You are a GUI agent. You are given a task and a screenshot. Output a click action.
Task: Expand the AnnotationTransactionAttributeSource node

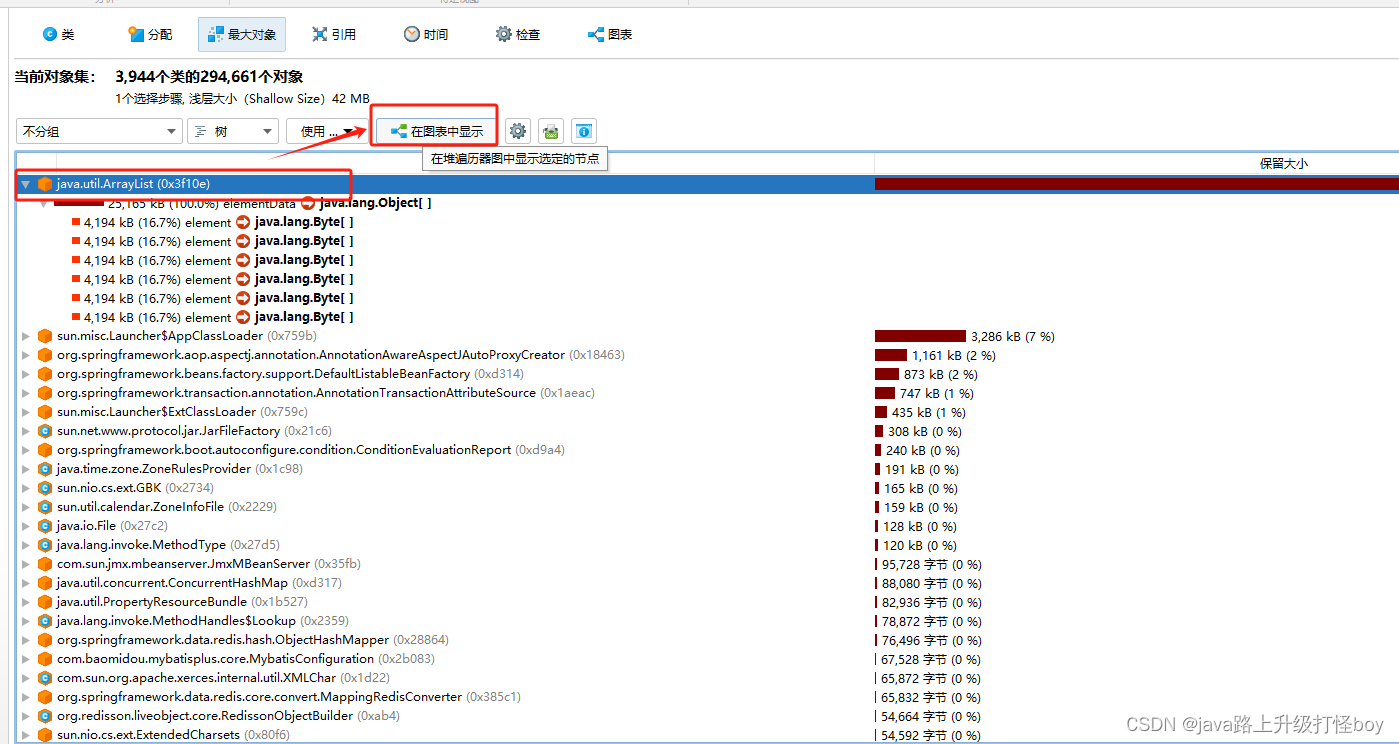(26, 393)
